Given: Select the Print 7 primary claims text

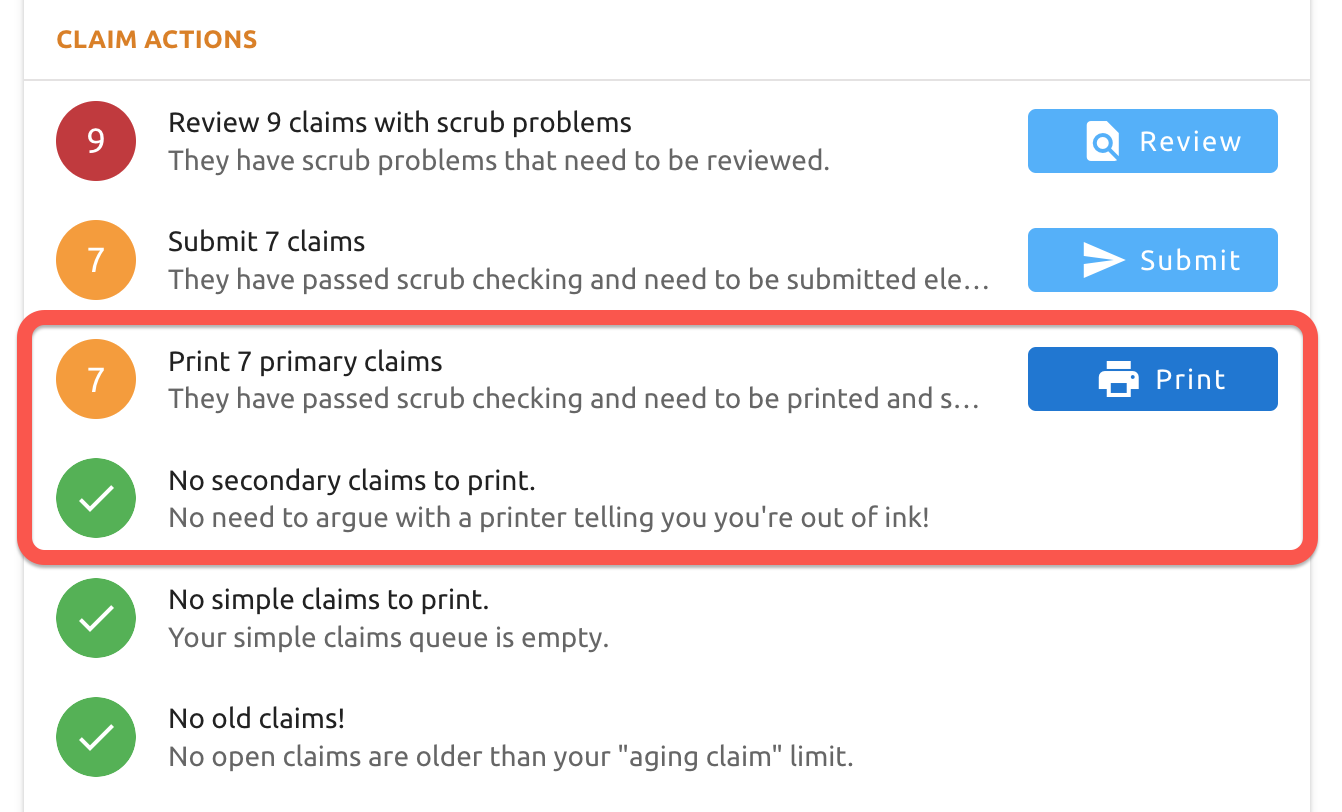Looking at the screenshot, I should pyautogui.click(x=305, y=361).
